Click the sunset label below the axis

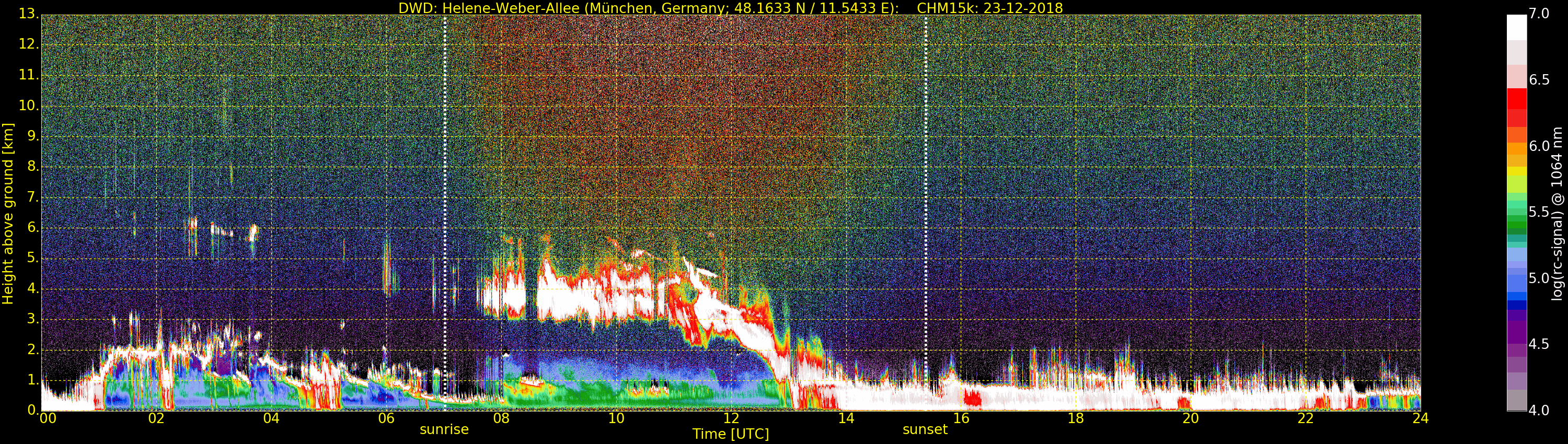click(925, 429)
